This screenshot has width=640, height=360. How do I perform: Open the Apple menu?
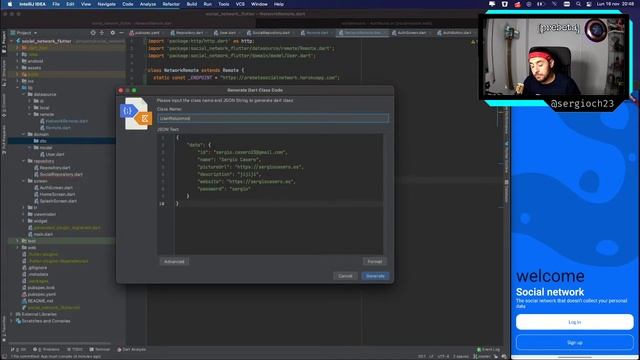10,4
